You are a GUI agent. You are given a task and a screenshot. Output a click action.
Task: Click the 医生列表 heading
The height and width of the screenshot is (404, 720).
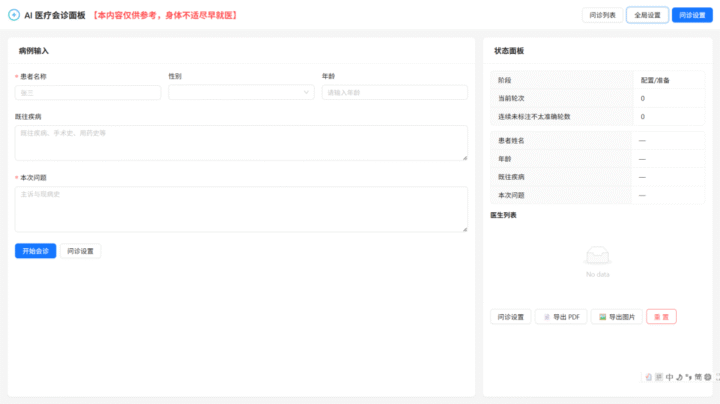(503, 215)
